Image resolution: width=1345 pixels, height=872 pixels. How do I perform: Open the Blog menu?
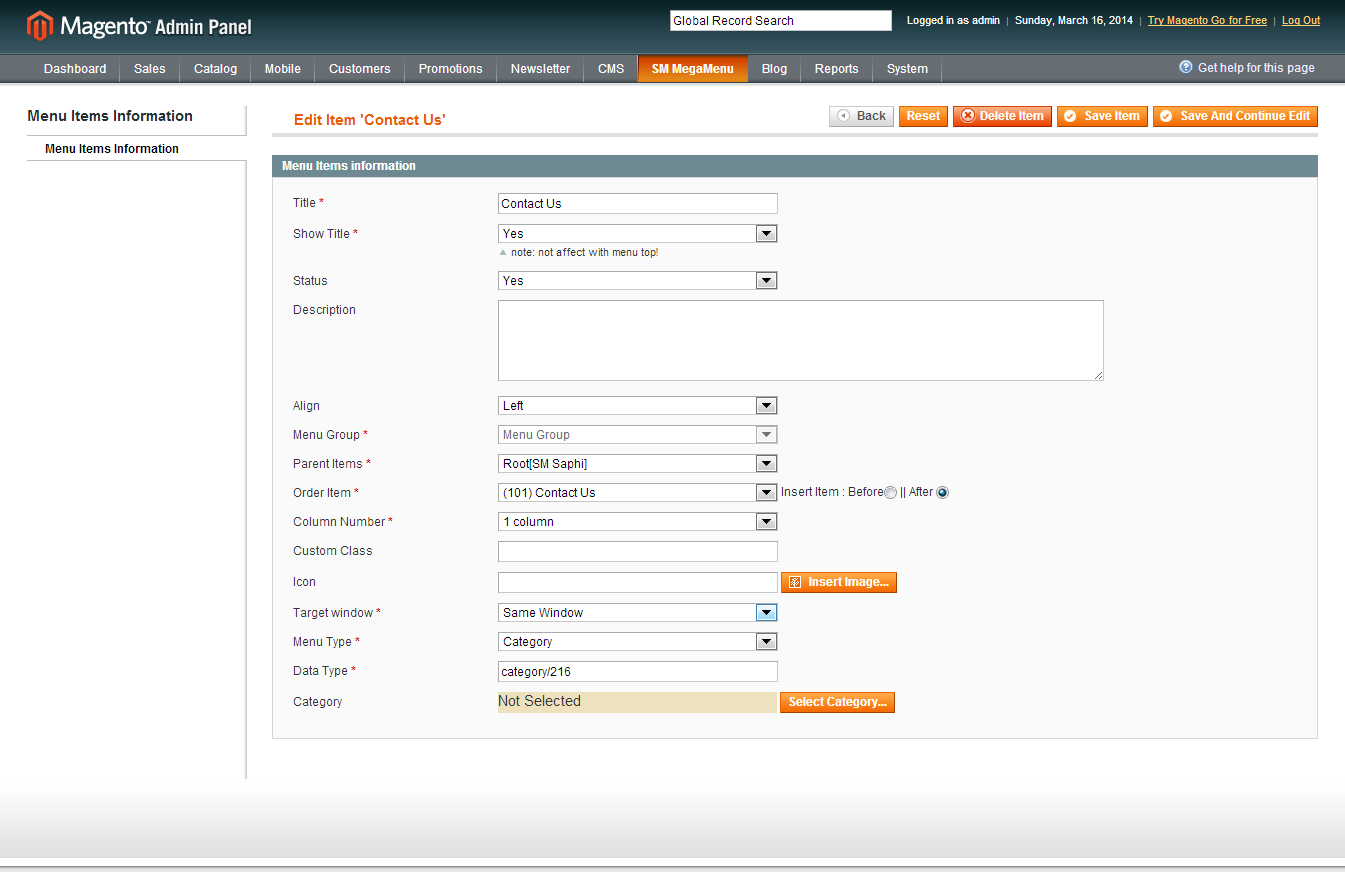coord(775,69)
